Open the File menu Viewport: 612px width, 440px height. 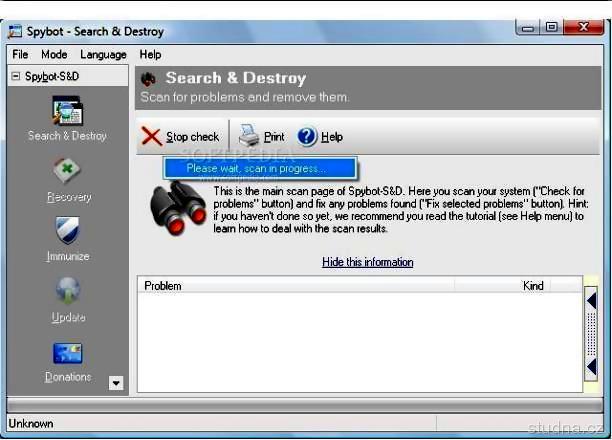[x=20, y=54]
